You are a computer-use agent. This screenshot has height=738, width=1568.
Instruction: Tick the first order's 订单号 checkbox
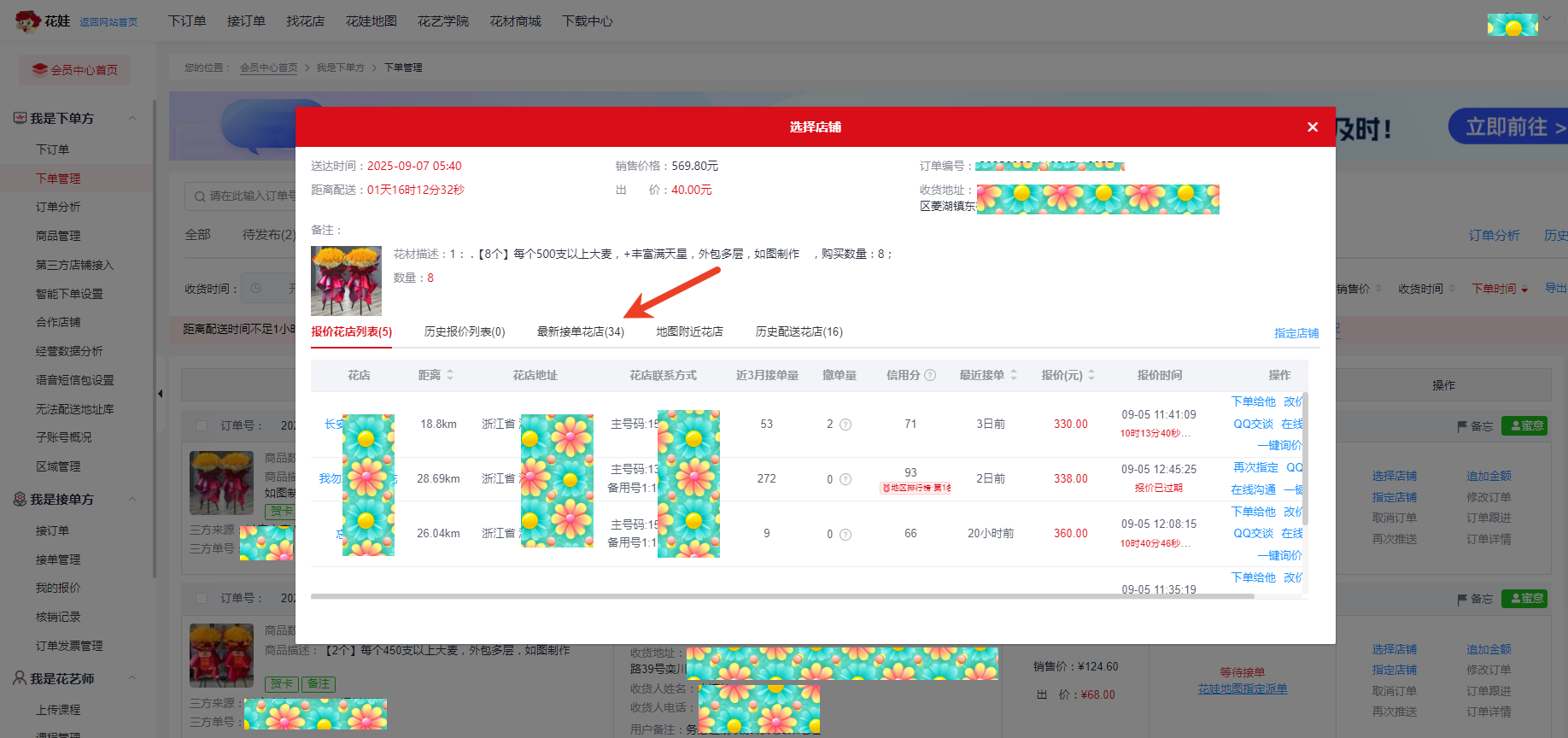click(202, 425)
